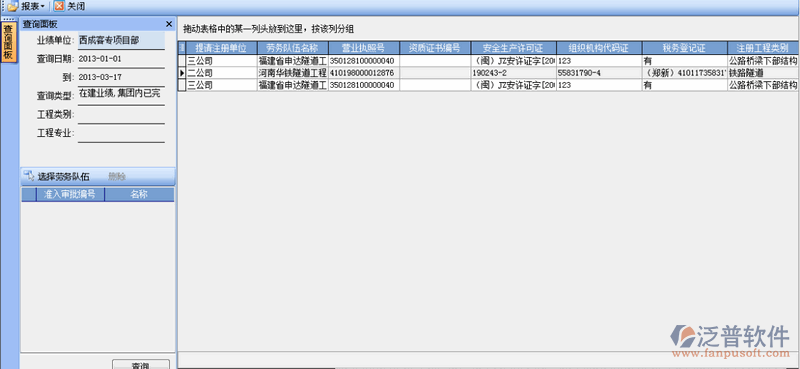Viewport: 800px width, 369px height.
Task: Click the 准入审批编号 column header
Action: [x=70, y=194]
